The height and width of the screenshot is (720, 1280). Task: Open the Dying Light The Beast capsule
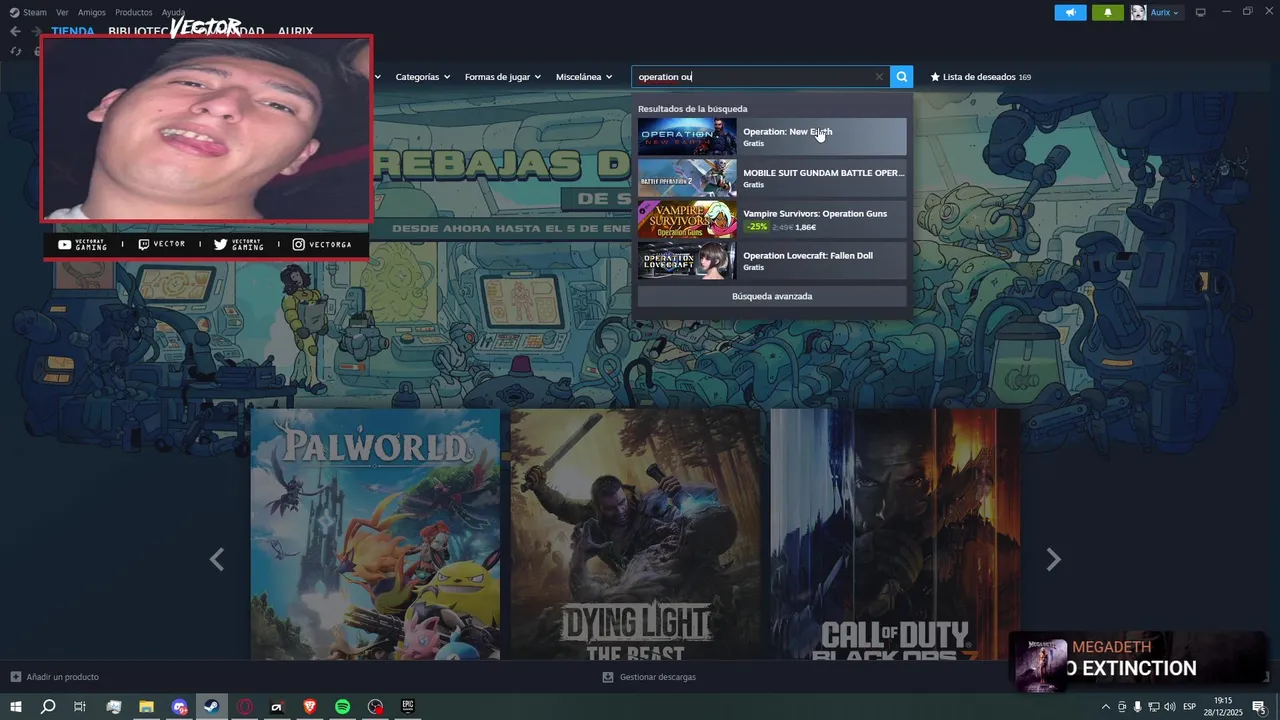tap(635, 534)
